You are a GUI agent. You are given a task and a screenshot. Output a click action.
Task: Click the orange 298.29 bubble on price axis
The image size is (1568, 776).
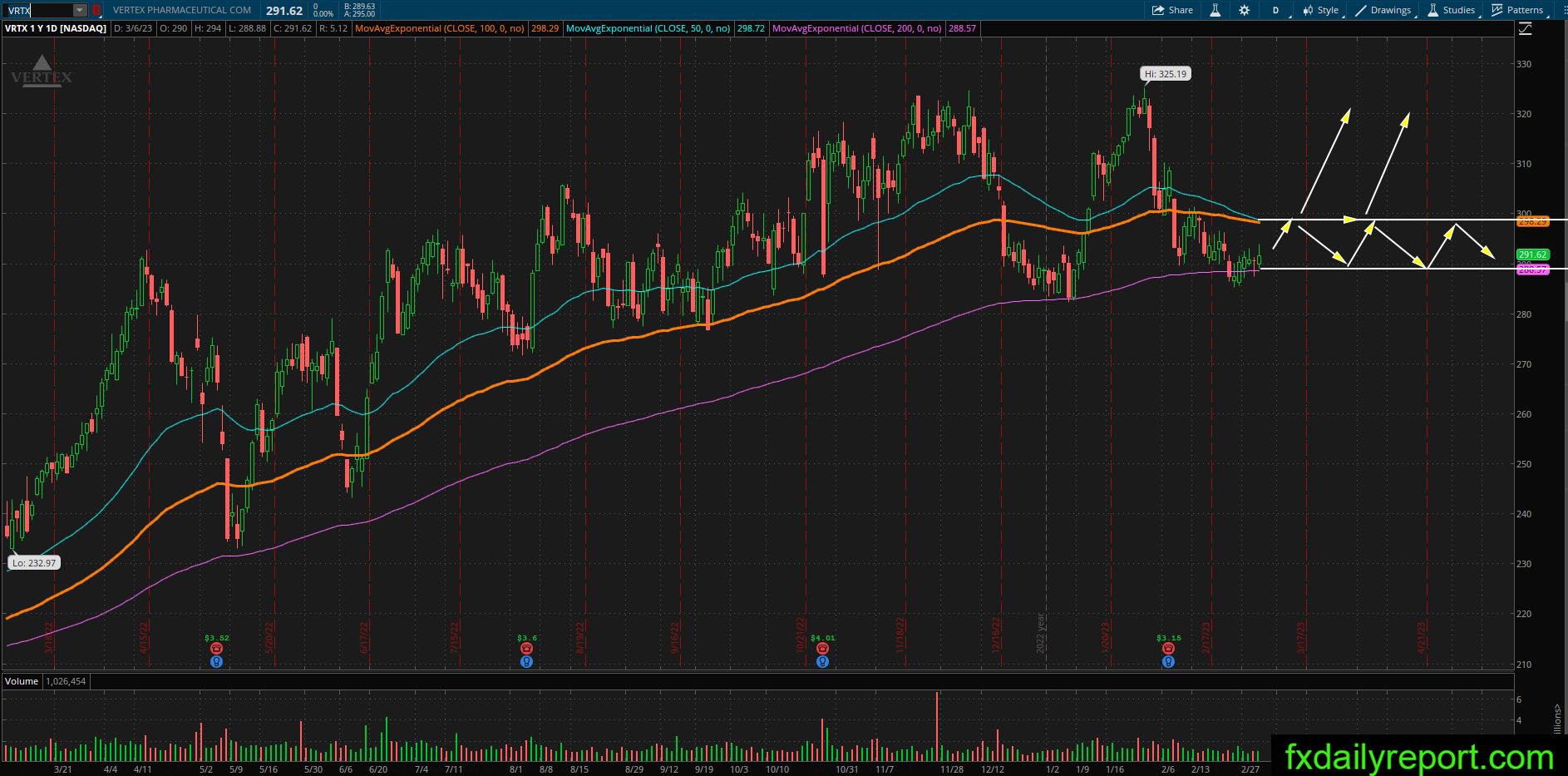(x=1532, y=222)
